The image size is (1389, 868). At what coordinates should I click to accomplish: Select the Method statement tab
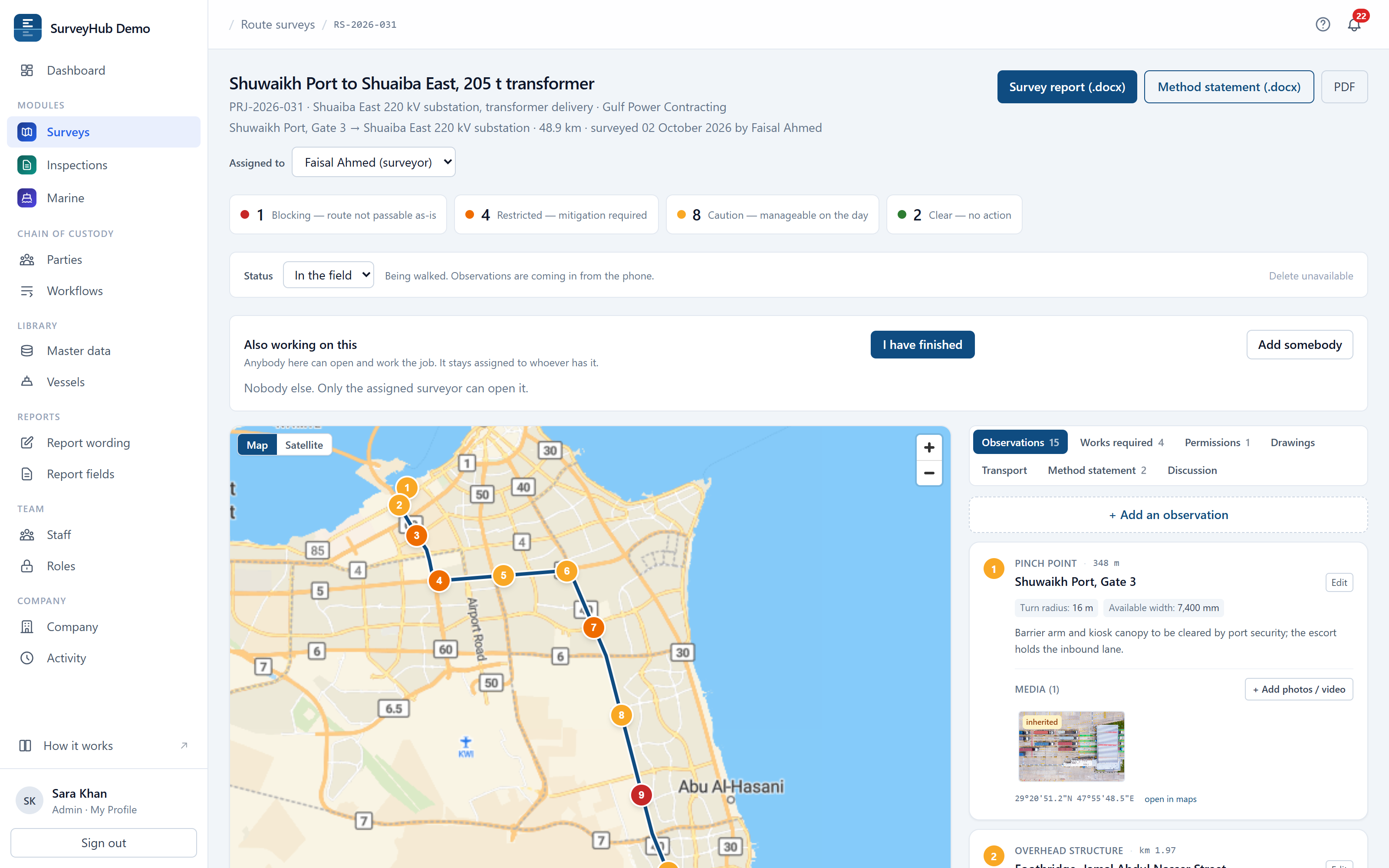click(1097, 470)
